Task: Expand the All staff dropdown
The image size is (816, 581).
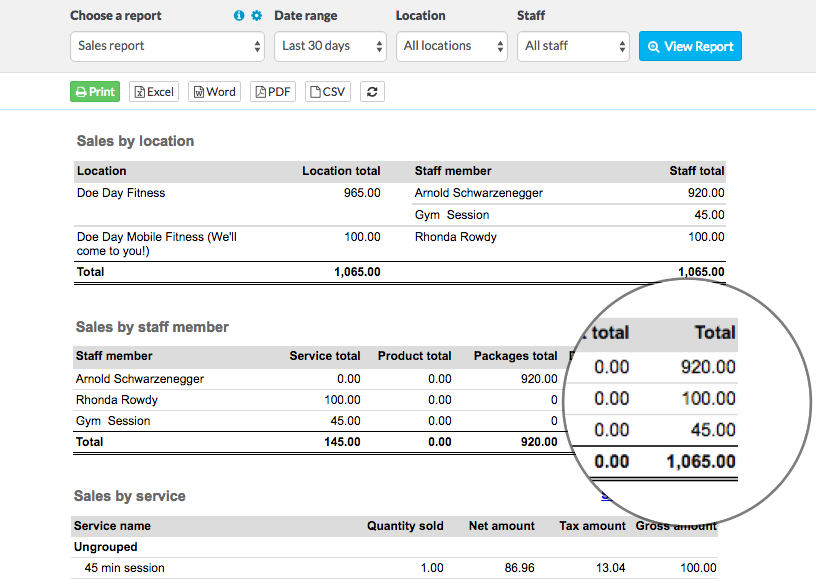Action: pyautogui.click(x=573, y=46)
